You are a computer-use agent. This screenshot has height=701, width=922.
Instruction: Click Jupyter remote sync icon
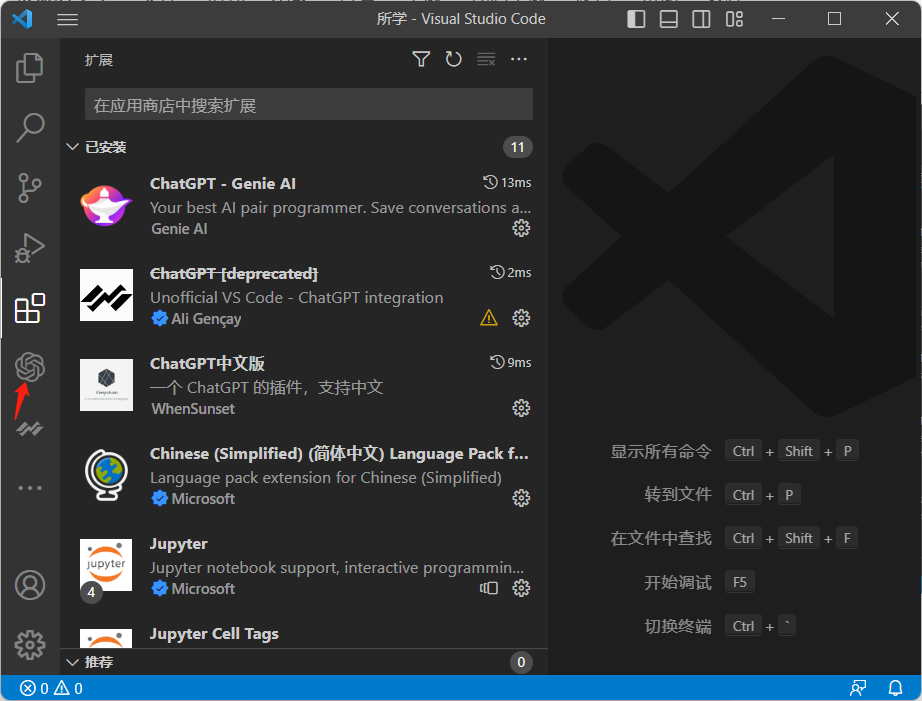tap(489, 588)
